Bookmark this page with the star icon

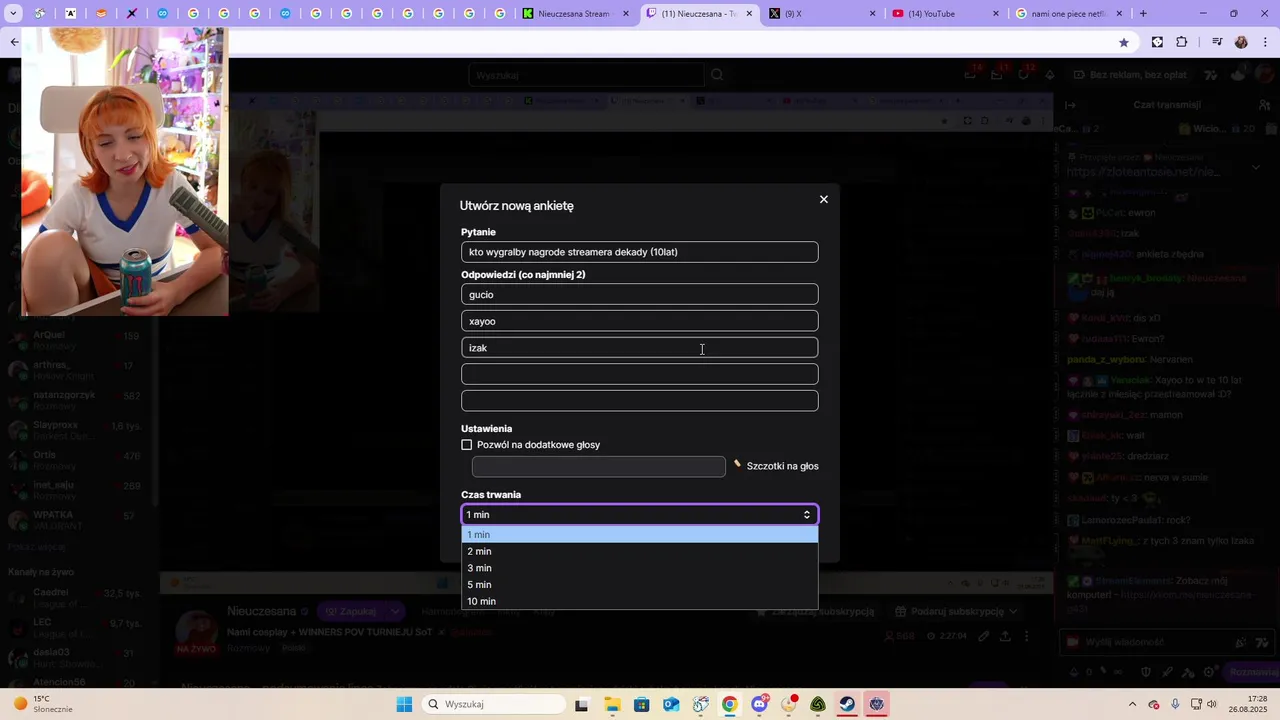1124,42
